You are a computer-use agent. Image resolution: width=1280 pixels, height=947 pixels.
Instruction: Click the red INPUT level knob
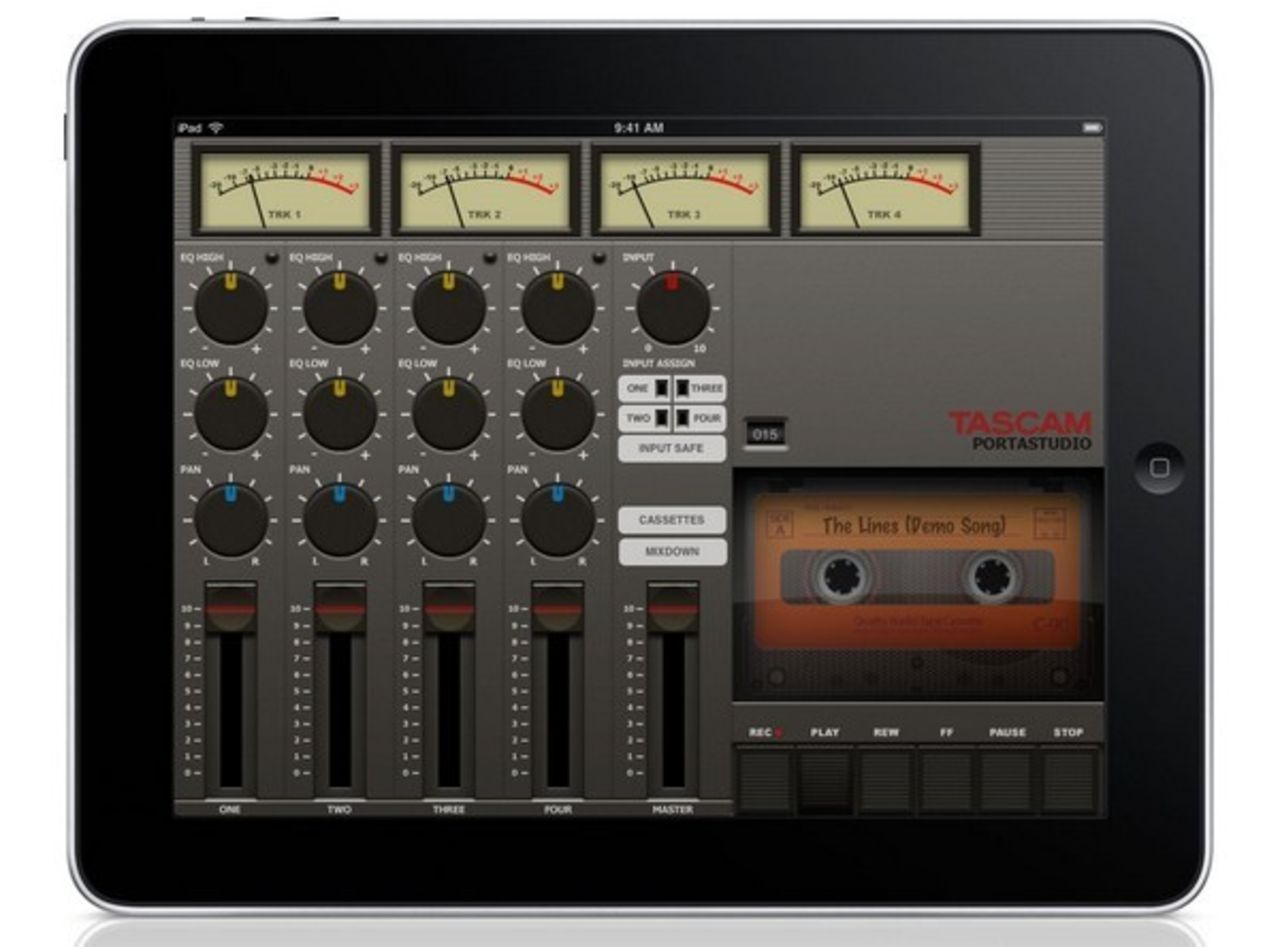[x=673, y=308]
